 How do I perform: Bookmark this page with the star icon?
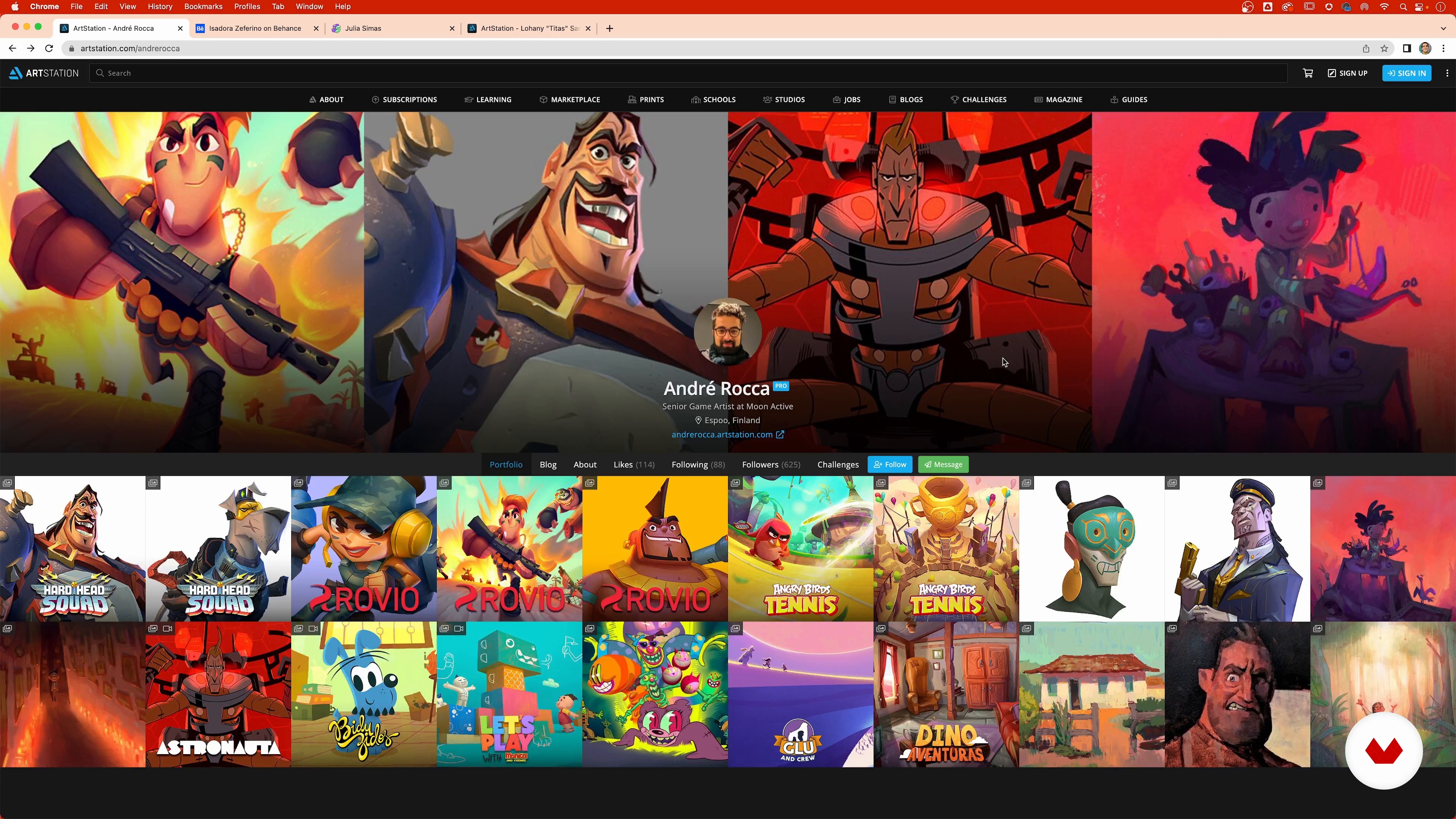(1384, 49)
